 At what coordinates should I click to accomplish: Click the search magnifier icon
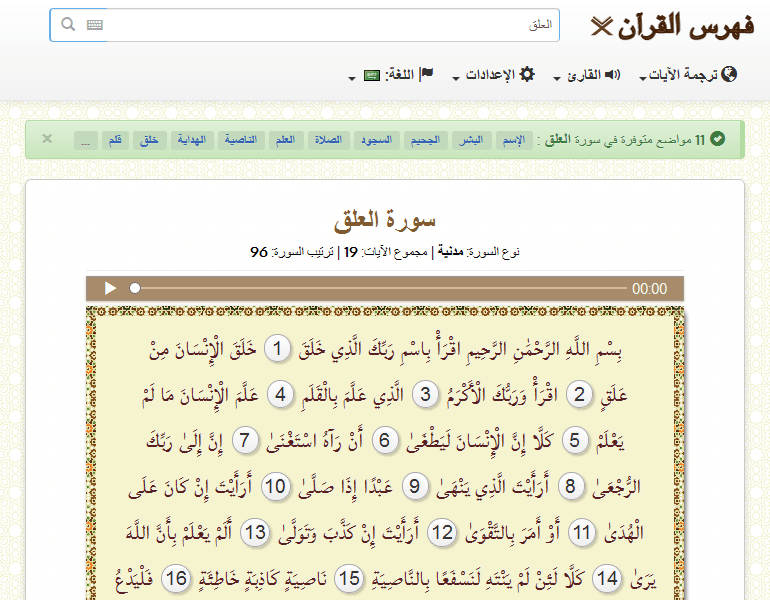pyautogui.click(x=68, y=24)
